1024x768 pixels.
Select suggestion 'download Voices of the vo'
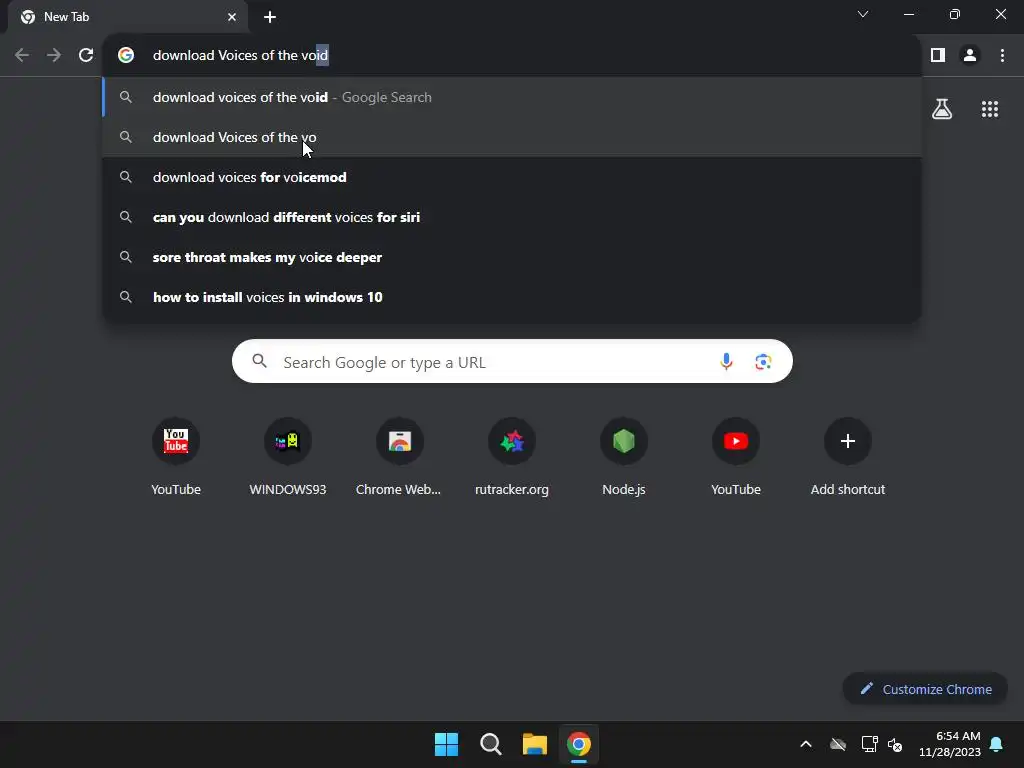point(512,137)
